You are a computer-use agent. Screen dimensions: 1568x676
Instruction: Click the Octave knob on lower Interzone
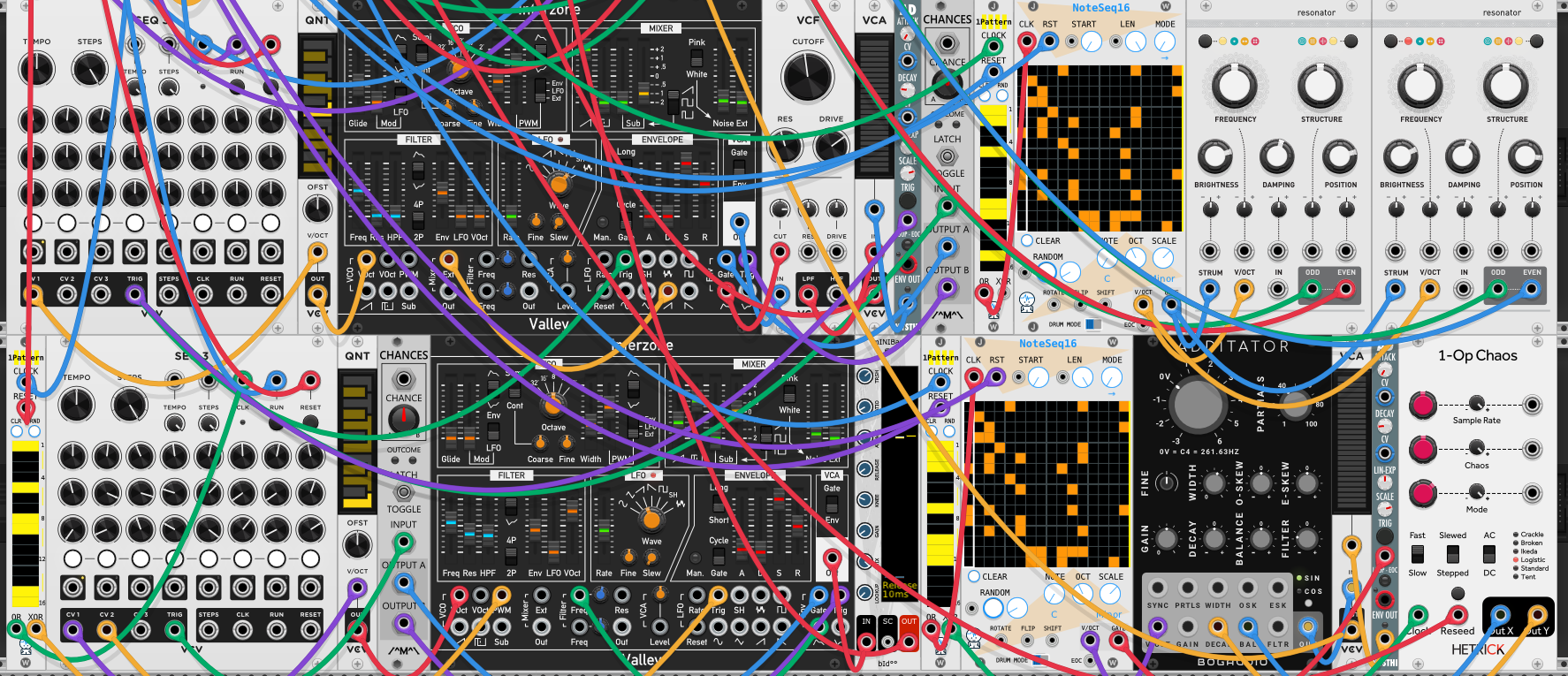pyautogui.click(x=553, y=406)
